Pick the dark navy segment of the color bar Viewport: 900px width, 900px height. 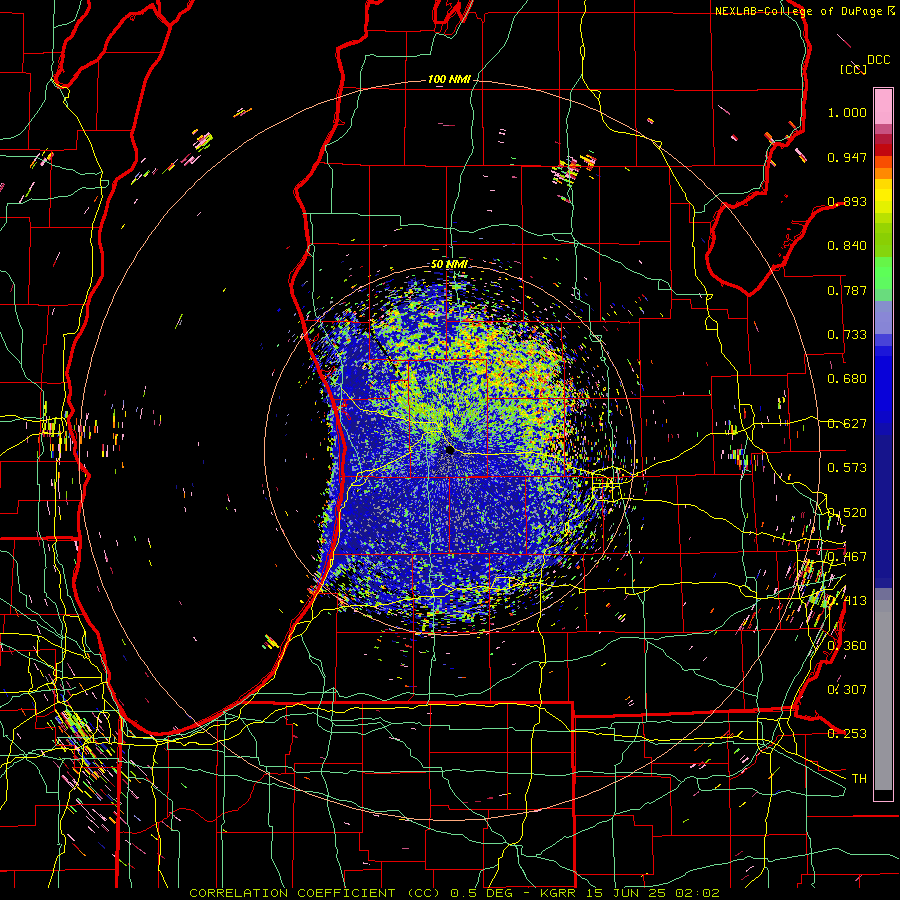[883, 511]
